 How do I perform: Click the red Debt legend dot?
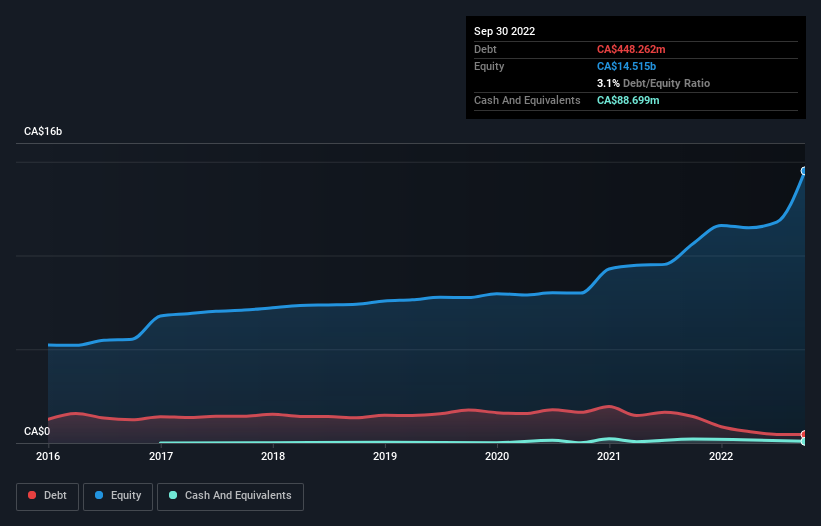tap(32, 495)
